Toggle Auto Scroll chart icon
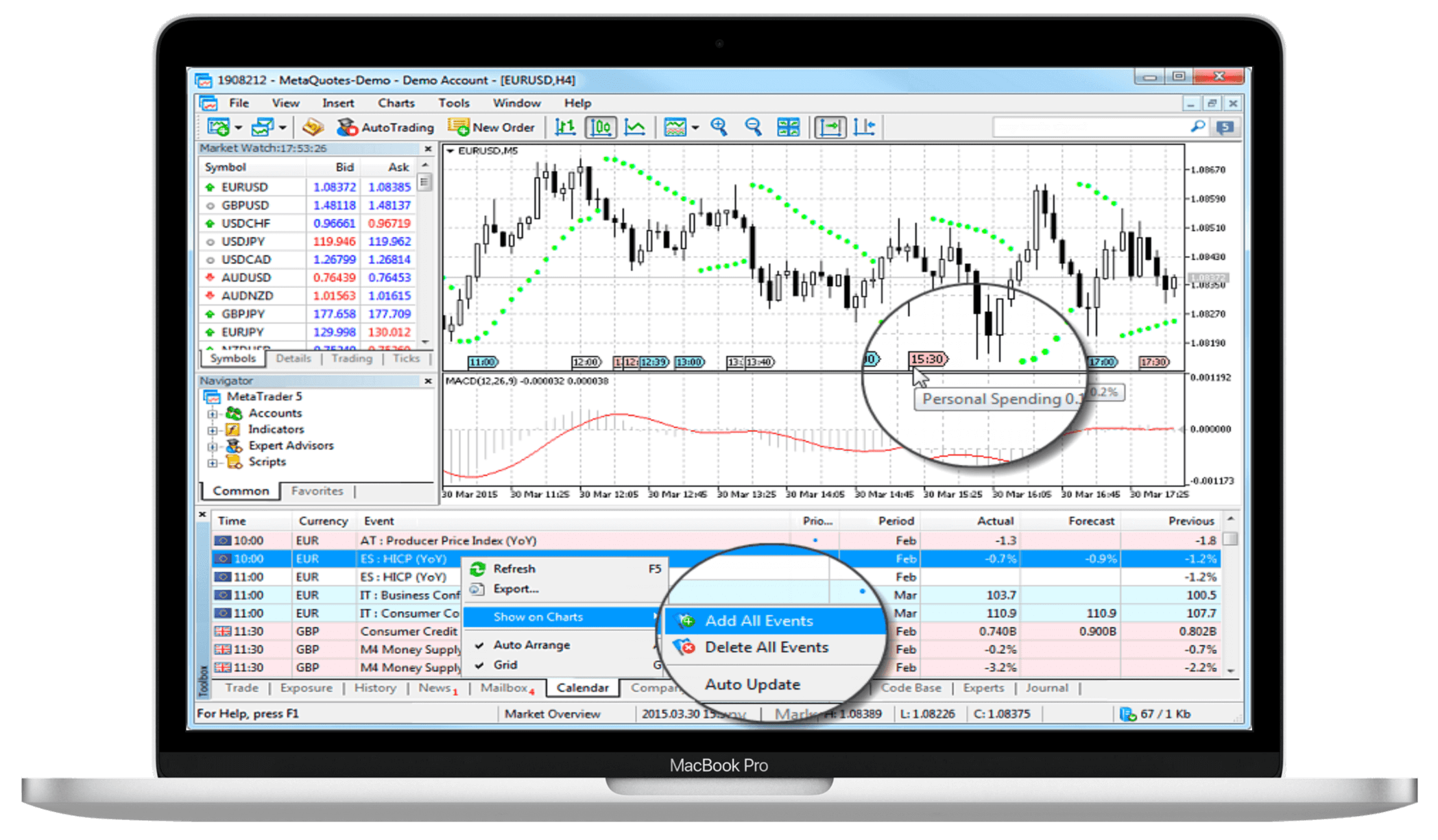 [x=830, y=127]
